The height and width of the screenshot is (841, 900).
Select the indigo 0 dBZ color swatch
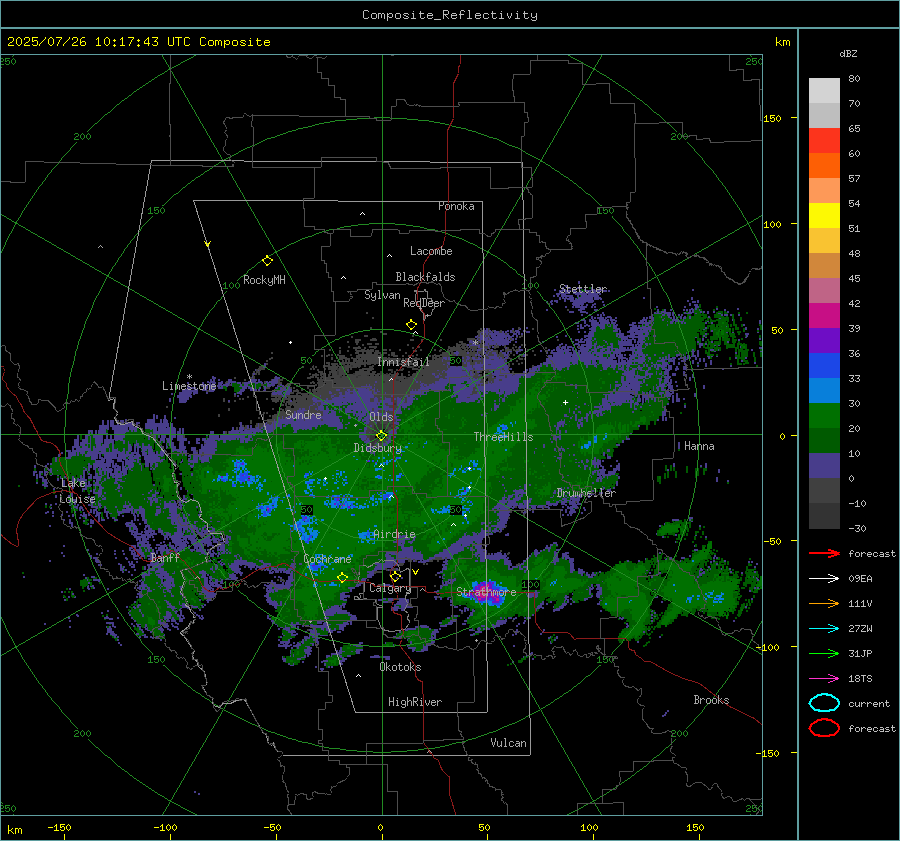(x=824, y=465)
